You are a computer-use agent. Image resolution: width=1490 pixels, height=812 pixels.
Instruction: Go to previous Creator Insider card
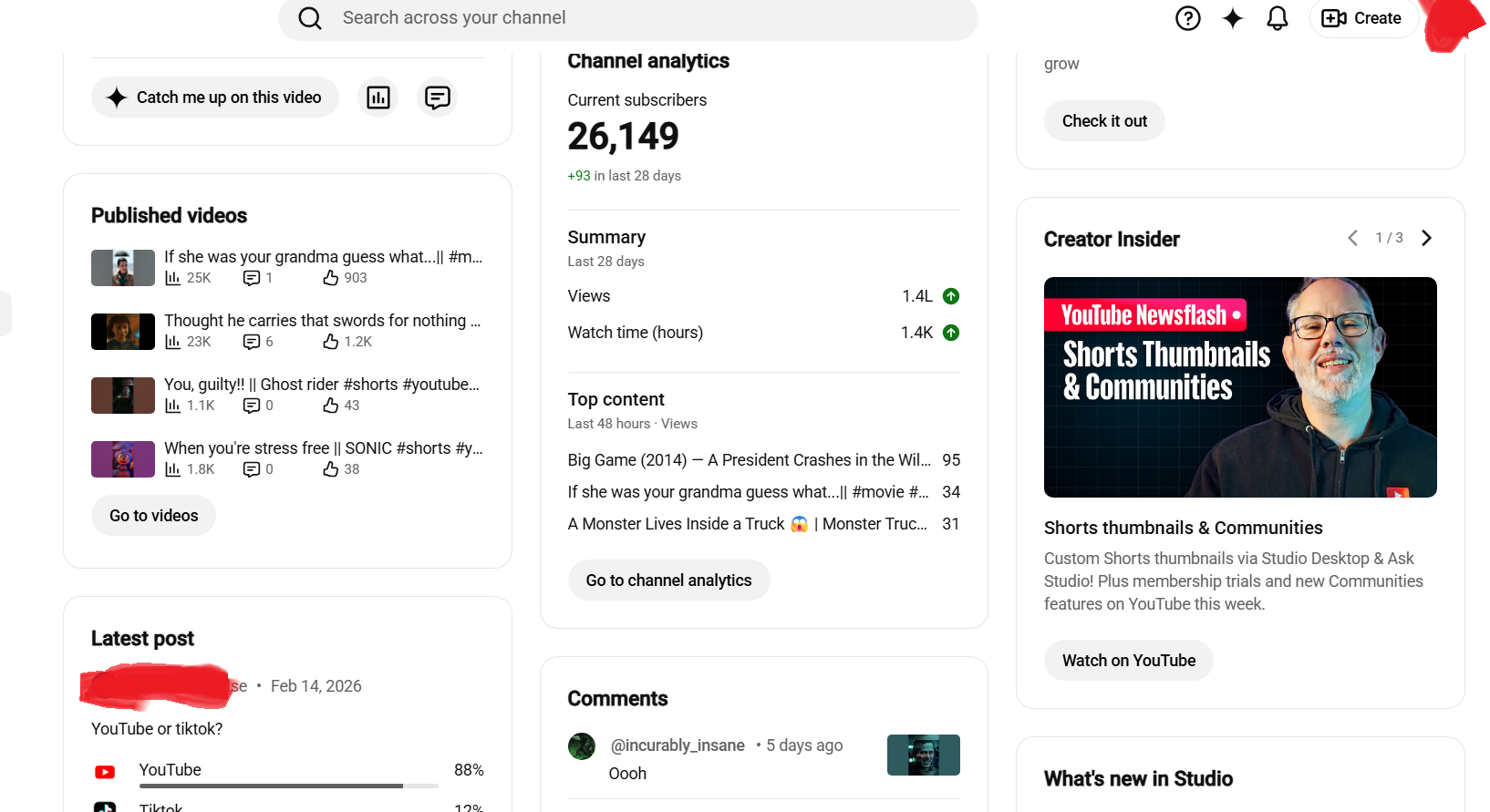[1353, 238]
